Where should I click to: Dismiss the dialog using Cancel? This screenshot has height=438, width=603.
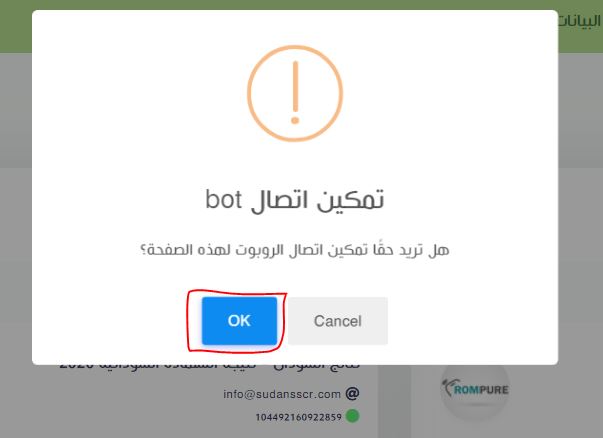(338, 321)
